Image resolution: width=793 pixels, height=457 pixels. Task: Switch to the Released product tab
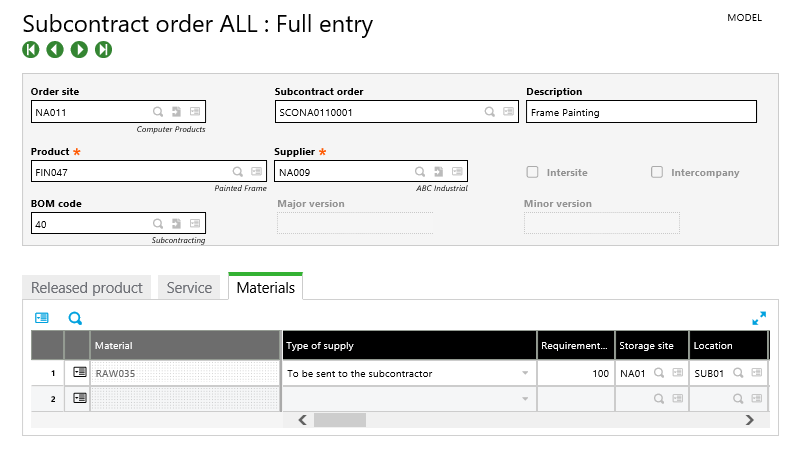tap(87, 288)
